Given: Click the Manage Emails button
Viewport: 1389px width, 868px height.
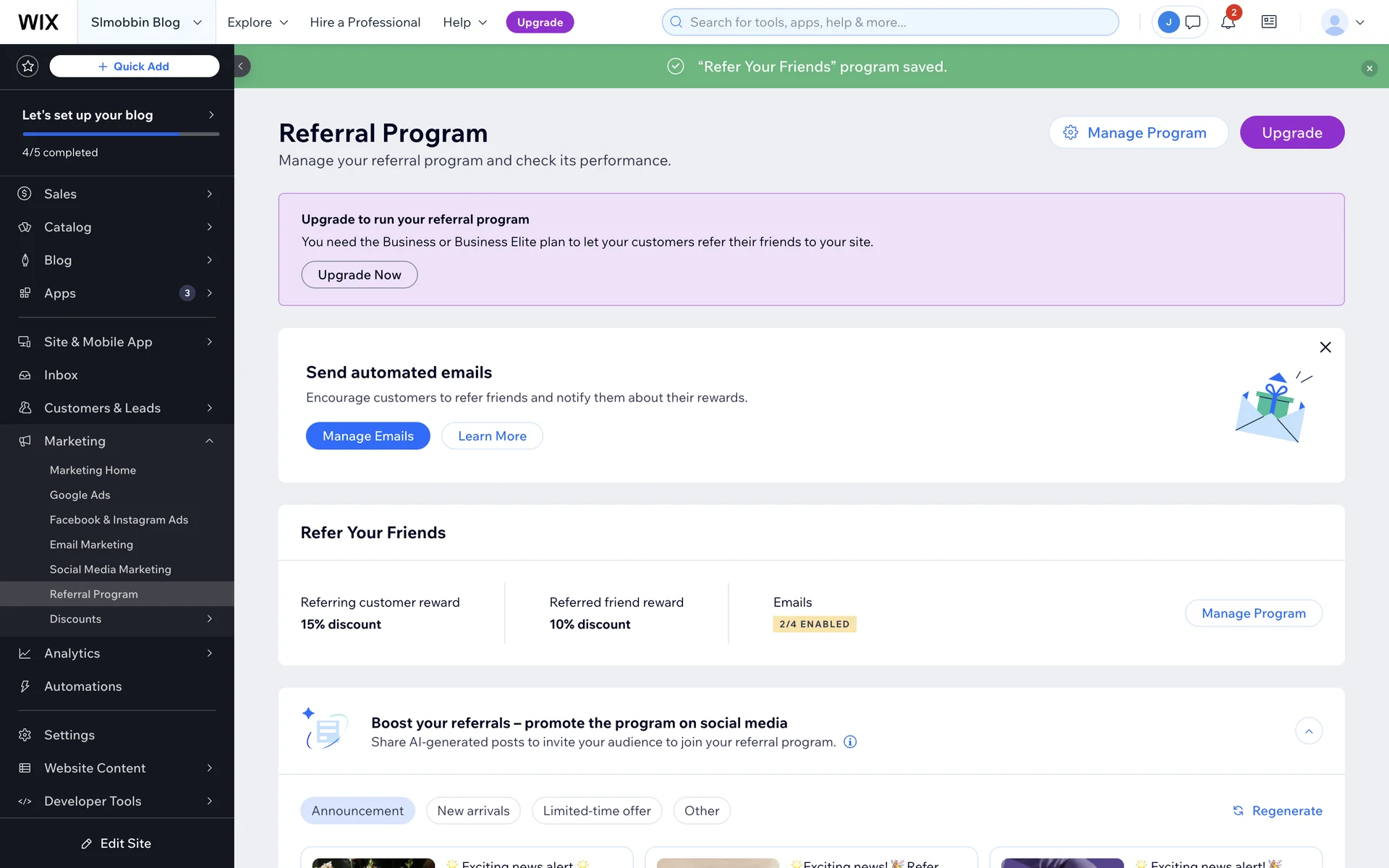Looking at the screenshot, I should point(368,436).
